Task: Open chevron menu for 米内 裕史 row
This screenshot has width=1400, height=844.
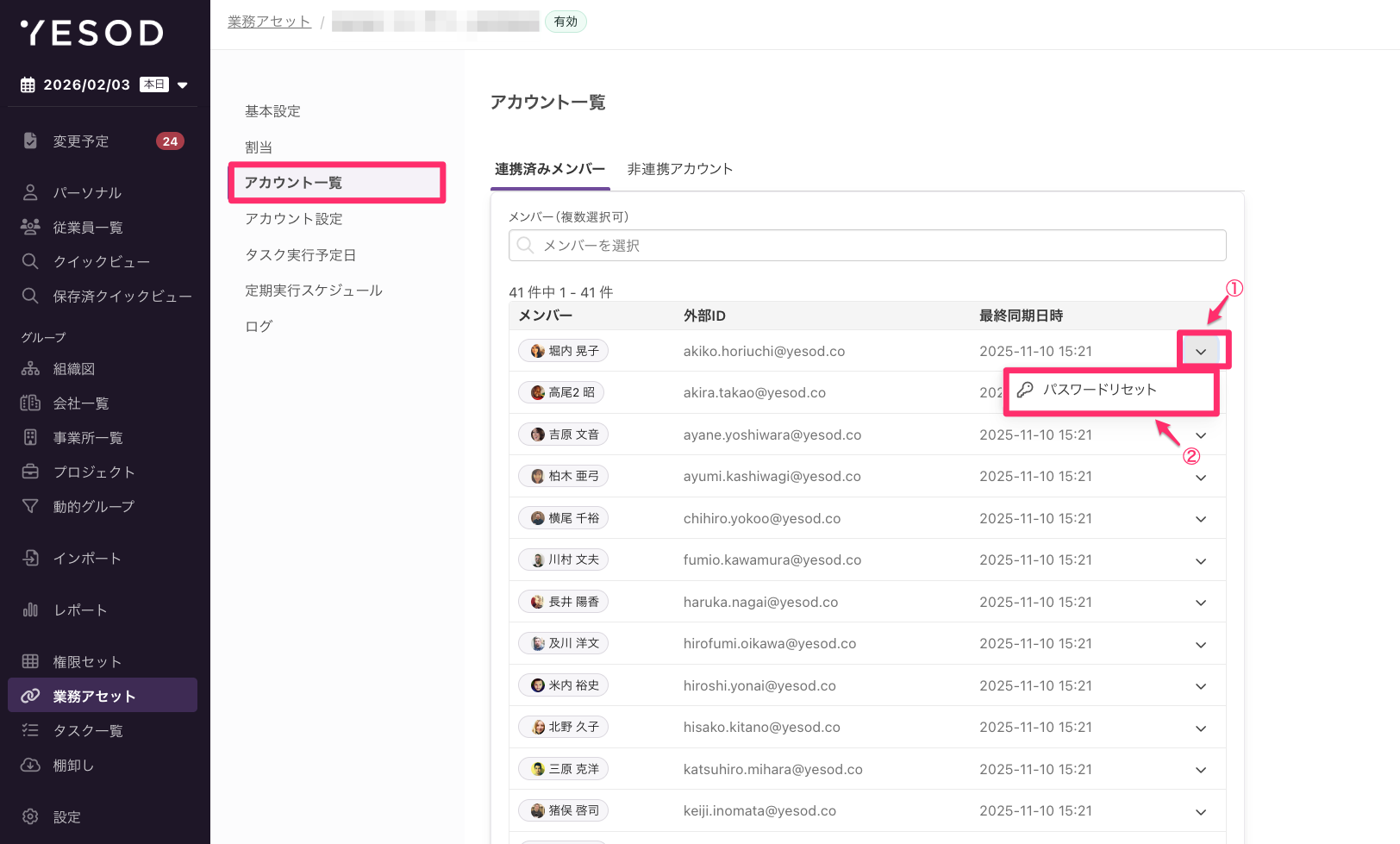Action: (1201, 686)
